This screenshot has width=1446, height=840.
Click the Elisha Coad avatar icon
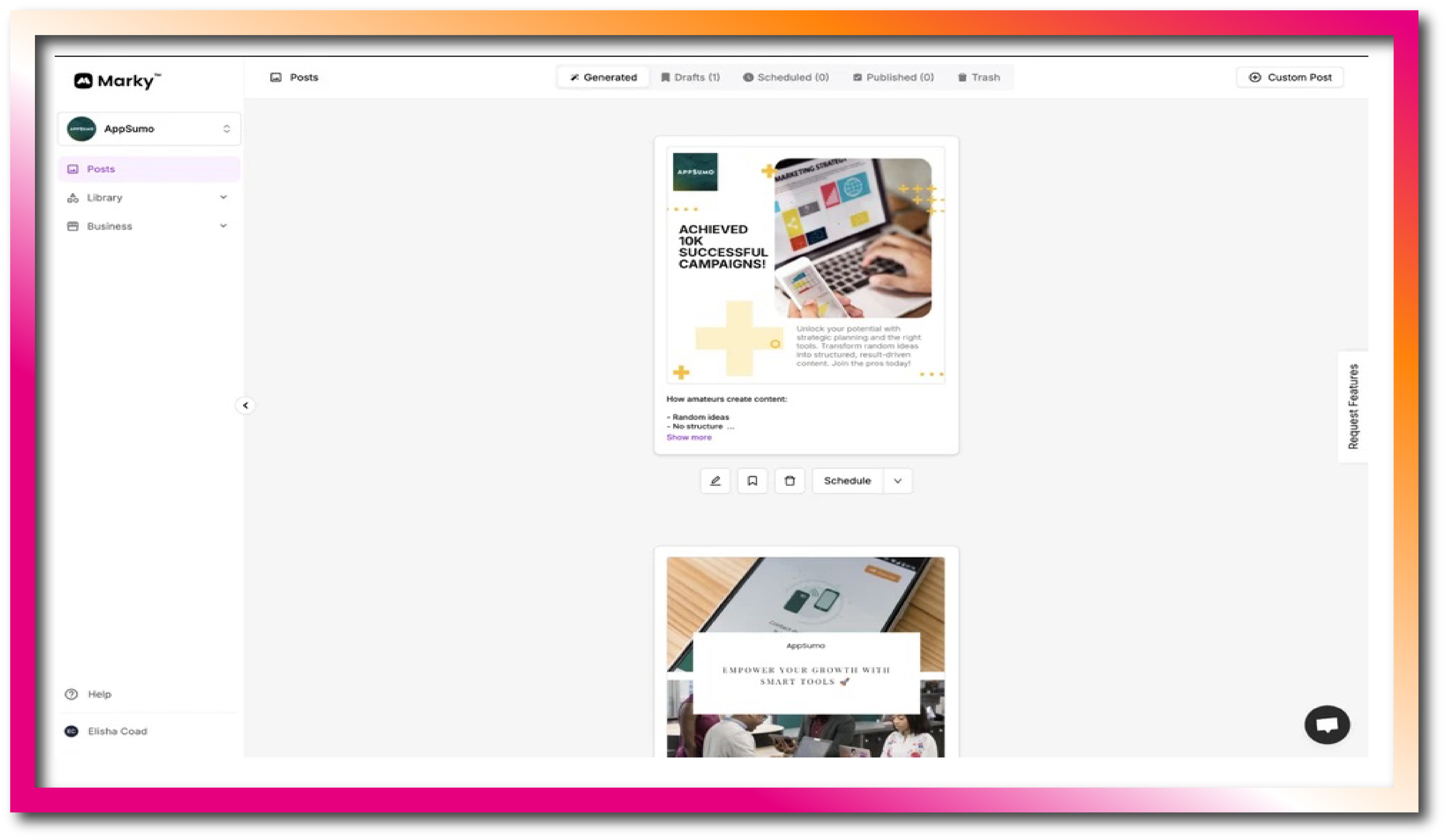(72, 731)
